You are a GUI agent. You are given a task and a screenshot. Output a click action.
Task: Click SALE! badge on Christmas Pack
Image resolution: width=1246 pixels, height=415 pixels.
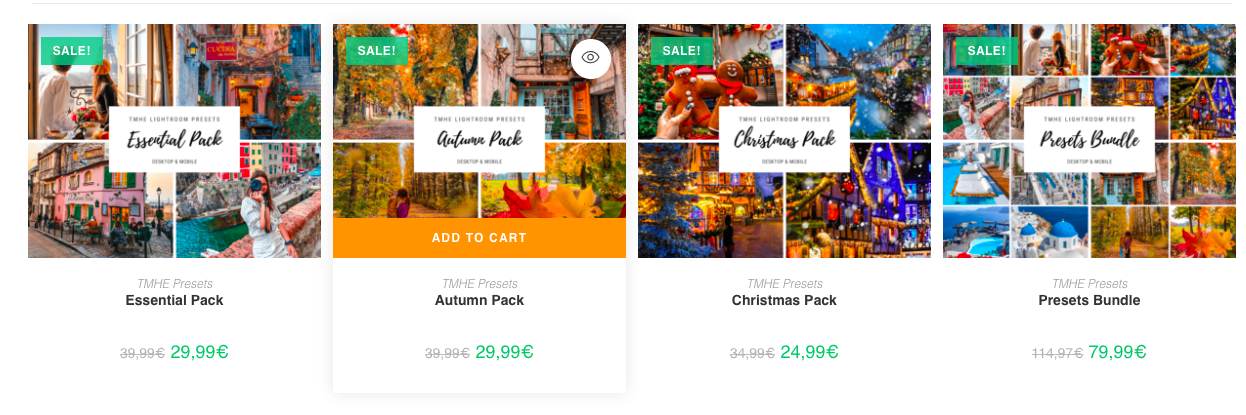(x=682, y=51)
